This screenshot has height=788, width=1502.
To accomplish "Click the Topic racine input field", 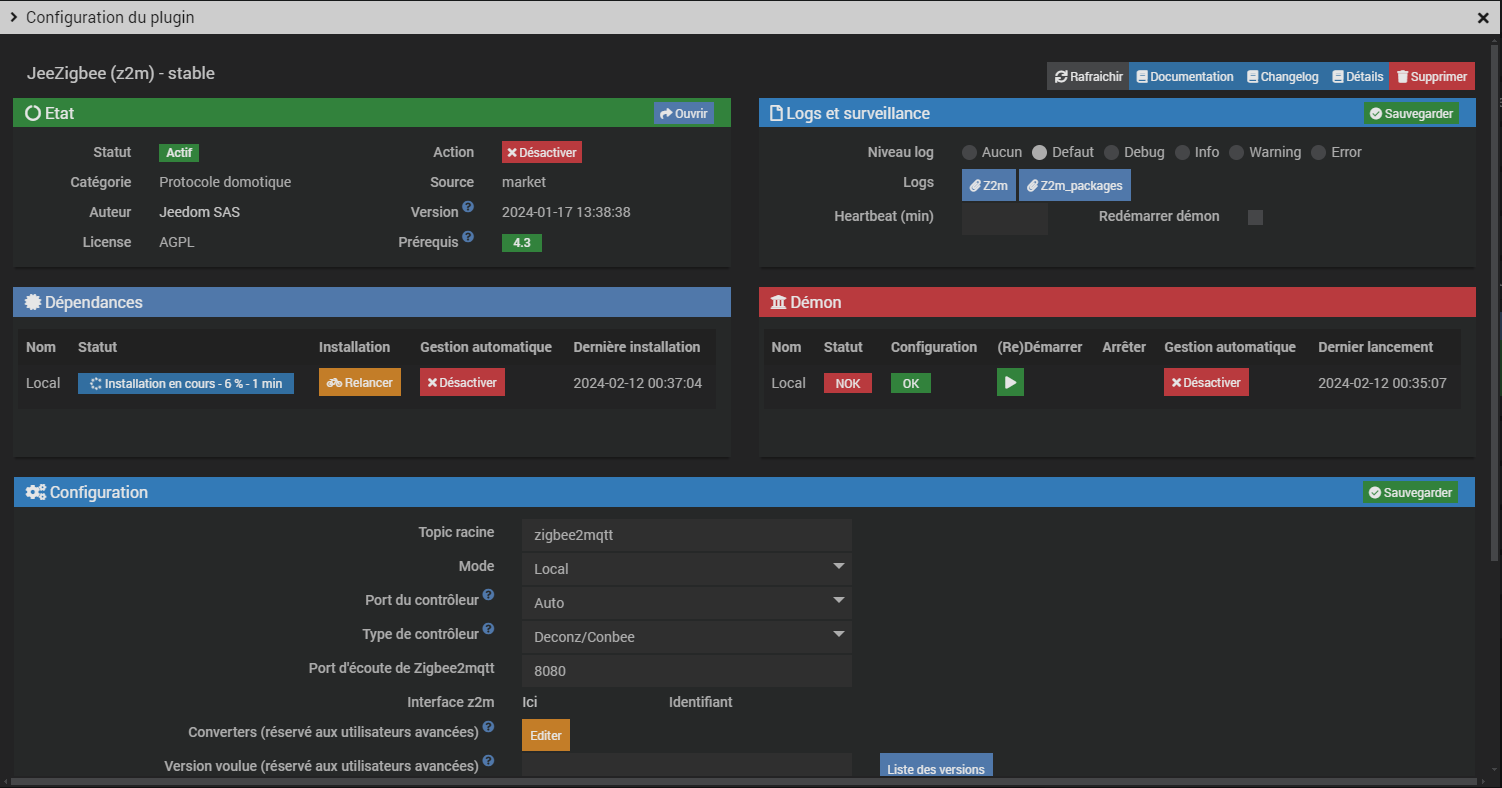I will 686,535.
